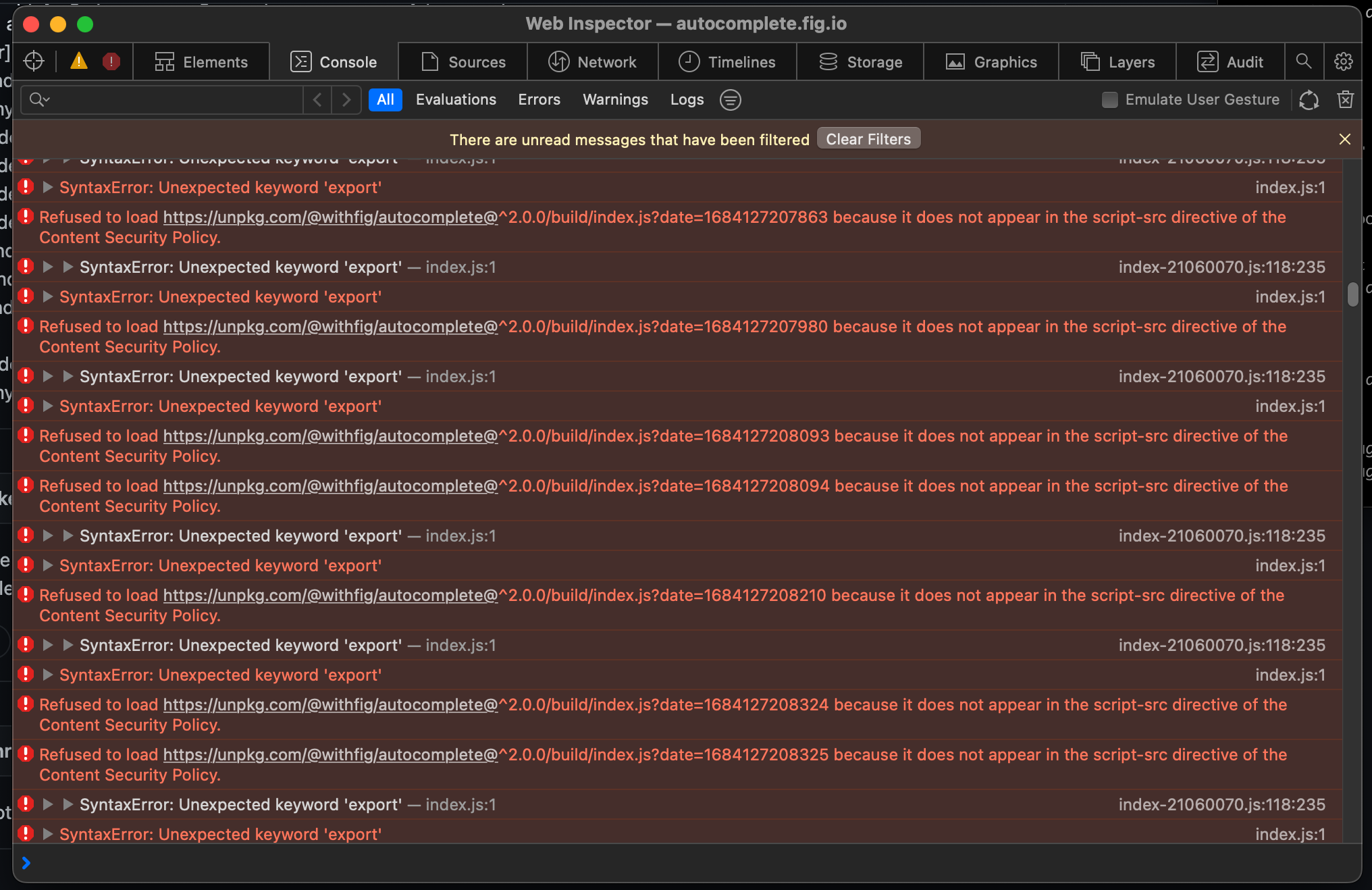Open the Elements tab icon
This screenshot has height=890, width=1372.
coord(164,61)
